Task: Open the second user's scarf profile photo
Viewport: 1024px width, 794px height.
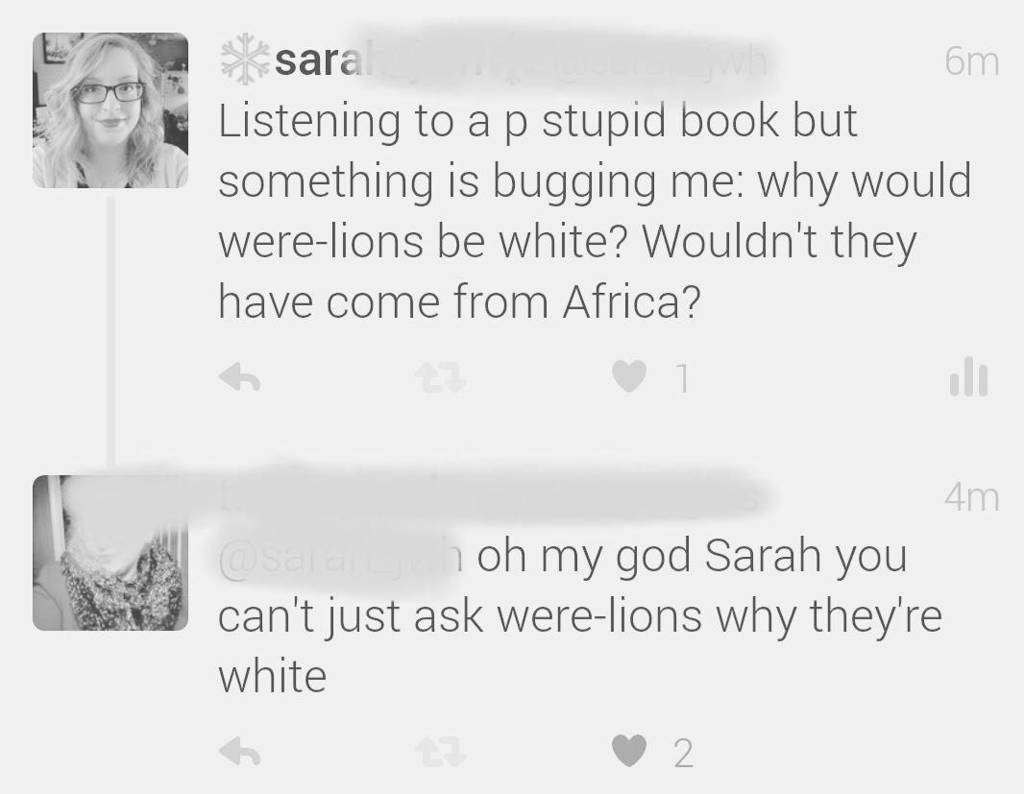Action: (x=110, y=552)
